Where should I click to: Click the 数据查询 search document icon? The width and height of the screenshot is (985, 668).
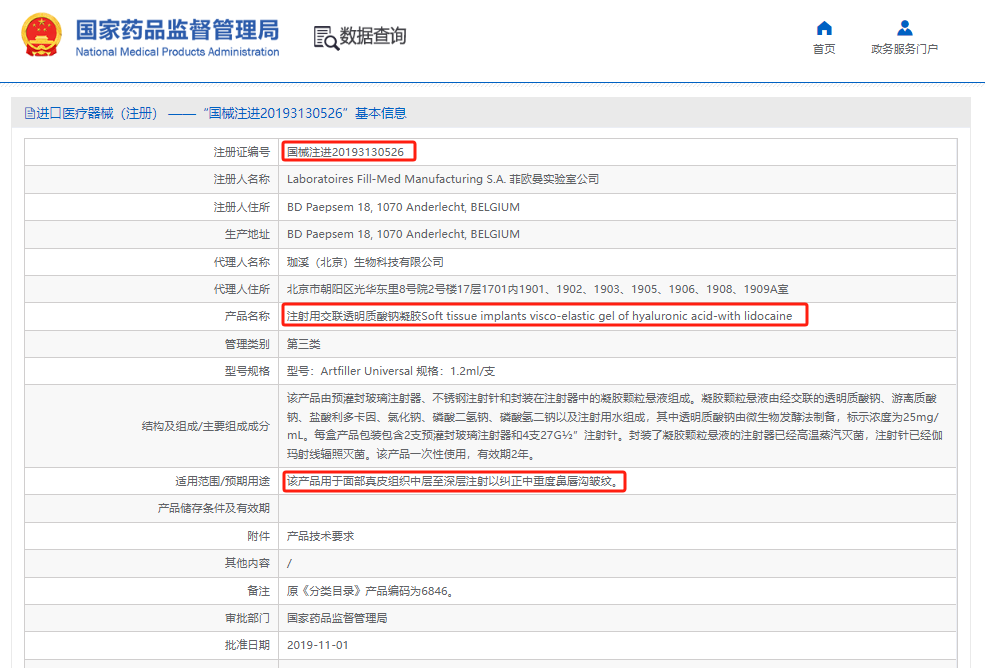pos(326,38)
